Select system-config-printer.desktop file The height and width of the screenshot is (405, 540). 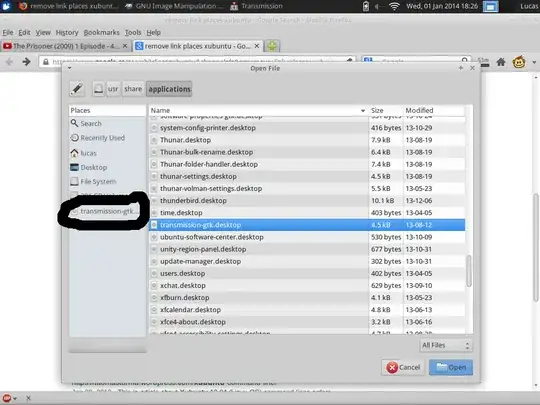[x=307, y=128]
